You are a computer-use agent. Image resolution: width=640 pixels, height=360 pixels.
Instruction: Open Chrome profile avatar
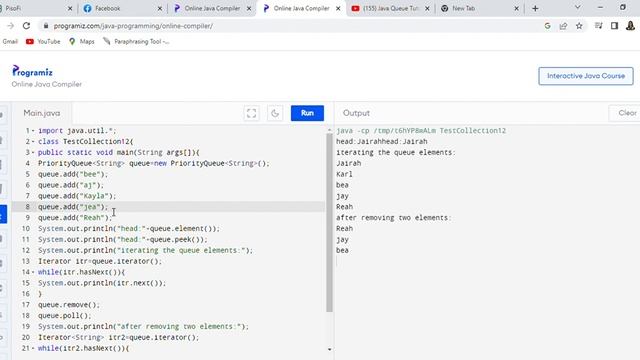[x=630, y=26]
